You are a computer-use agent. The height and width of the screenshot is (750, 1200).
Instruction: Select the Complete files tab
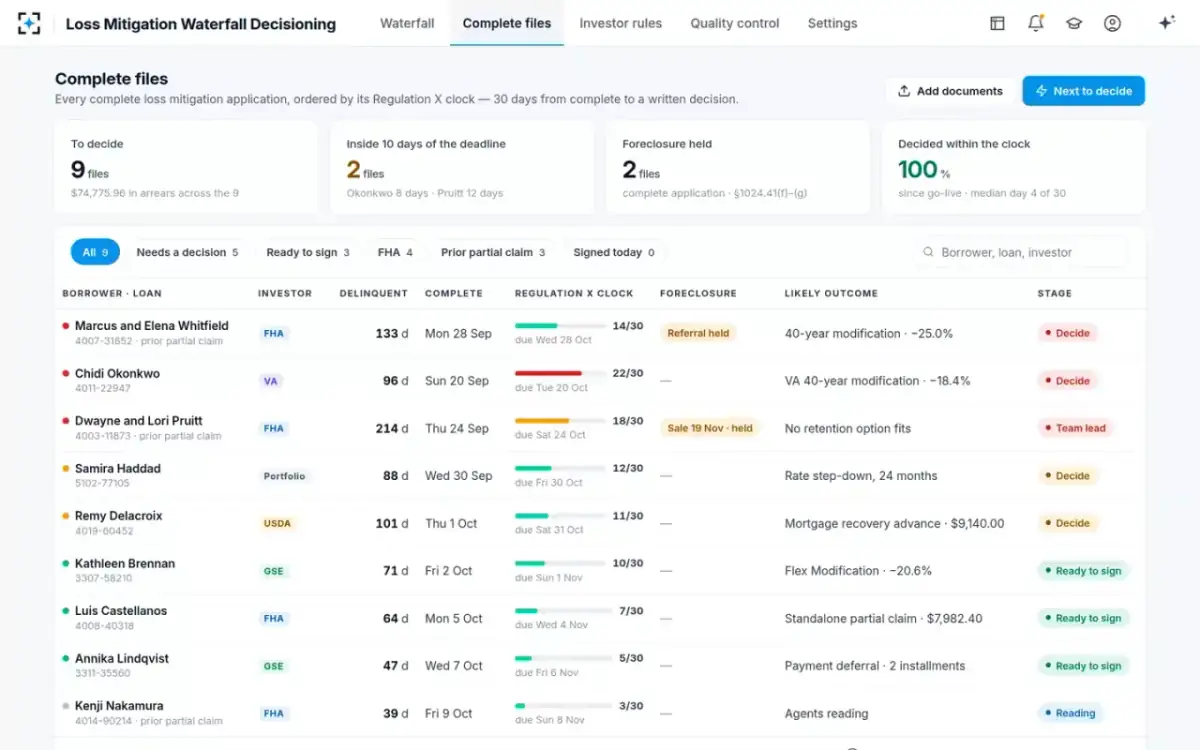point(507,23)
